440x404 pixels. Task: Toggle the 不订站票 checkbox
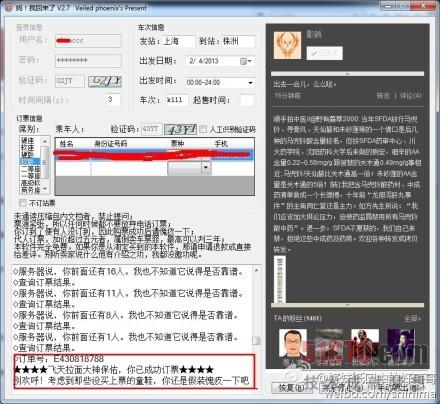23,203
